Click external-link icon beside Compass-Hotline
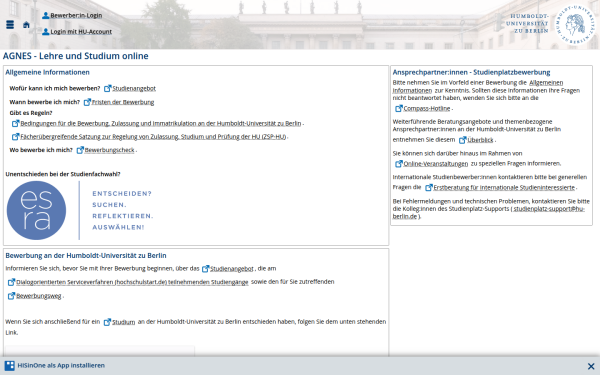This screenshot has height=375, width=600. [x=399, y=108]
